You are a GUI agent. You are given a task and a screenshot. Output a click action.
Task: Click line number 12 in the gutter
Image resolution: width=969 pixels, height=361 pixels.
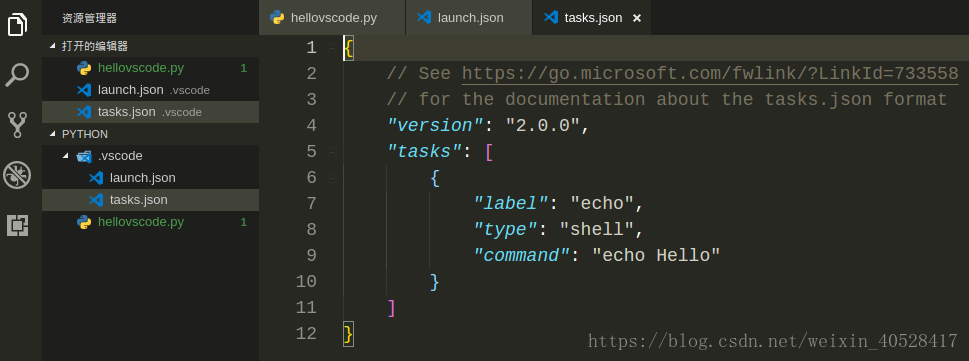coord(307,334)
